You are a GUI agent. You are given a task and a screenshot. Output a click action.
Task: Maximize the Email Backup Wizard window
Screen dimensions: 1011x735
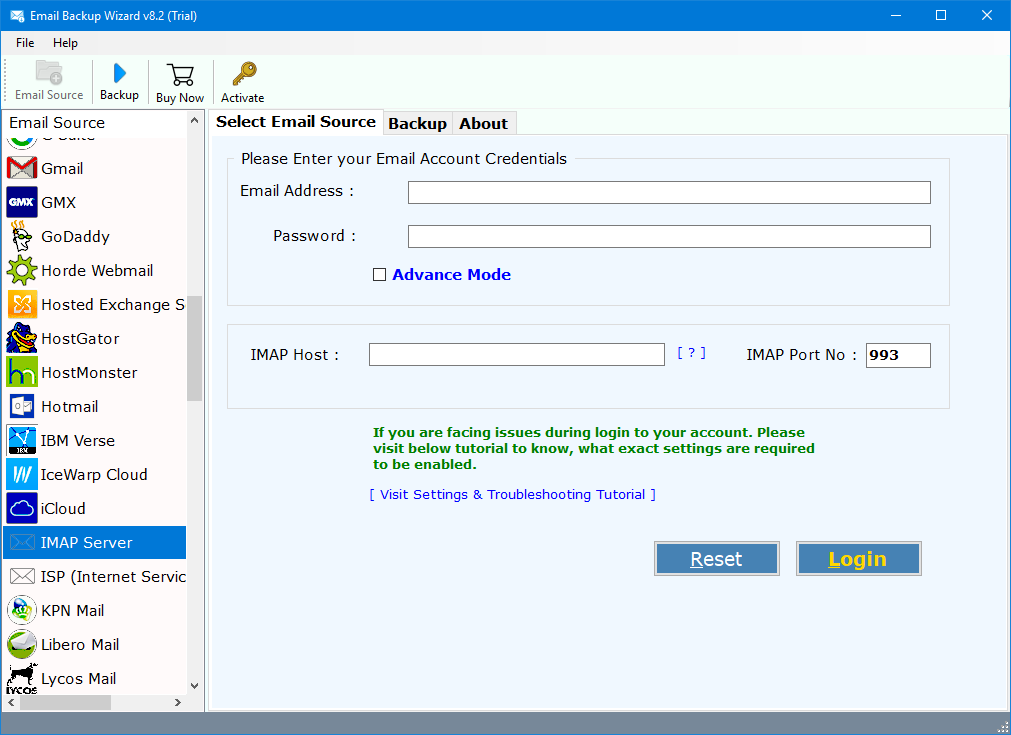coord(941,15)
